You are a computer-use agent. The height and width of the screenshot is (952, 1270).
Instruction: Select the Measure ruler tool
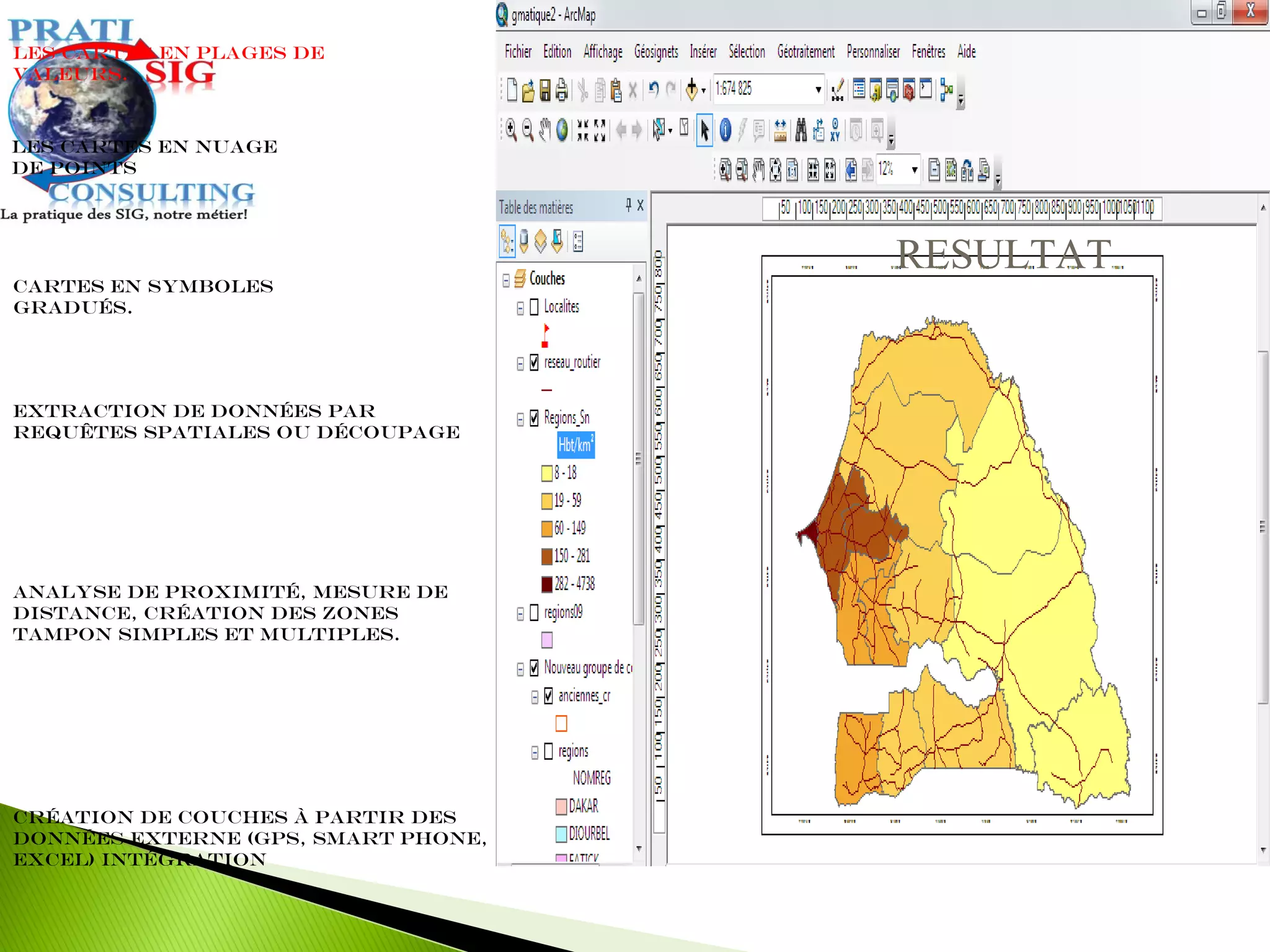(780, 130)
